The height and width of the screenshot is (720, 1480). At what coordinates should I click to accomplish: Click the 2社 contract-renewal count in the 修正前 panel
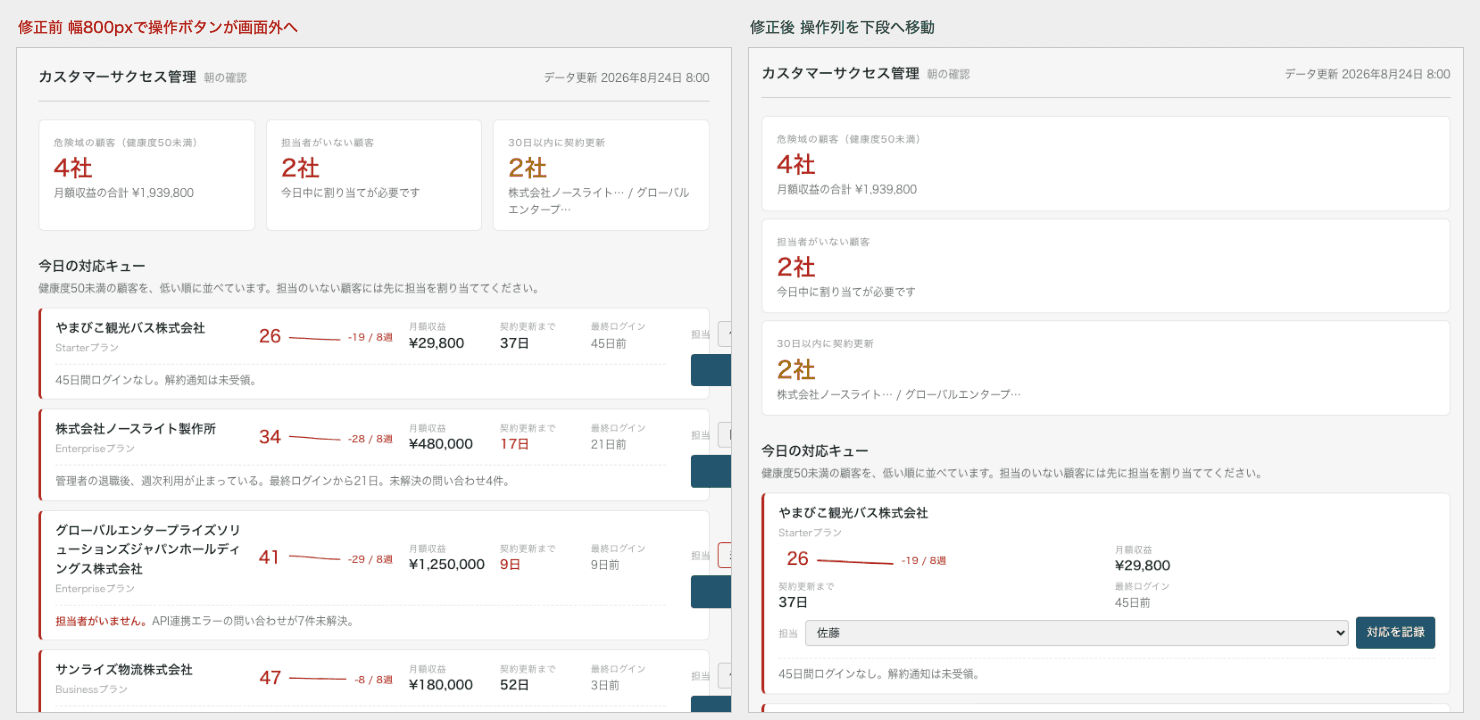(x=528, y=167)
